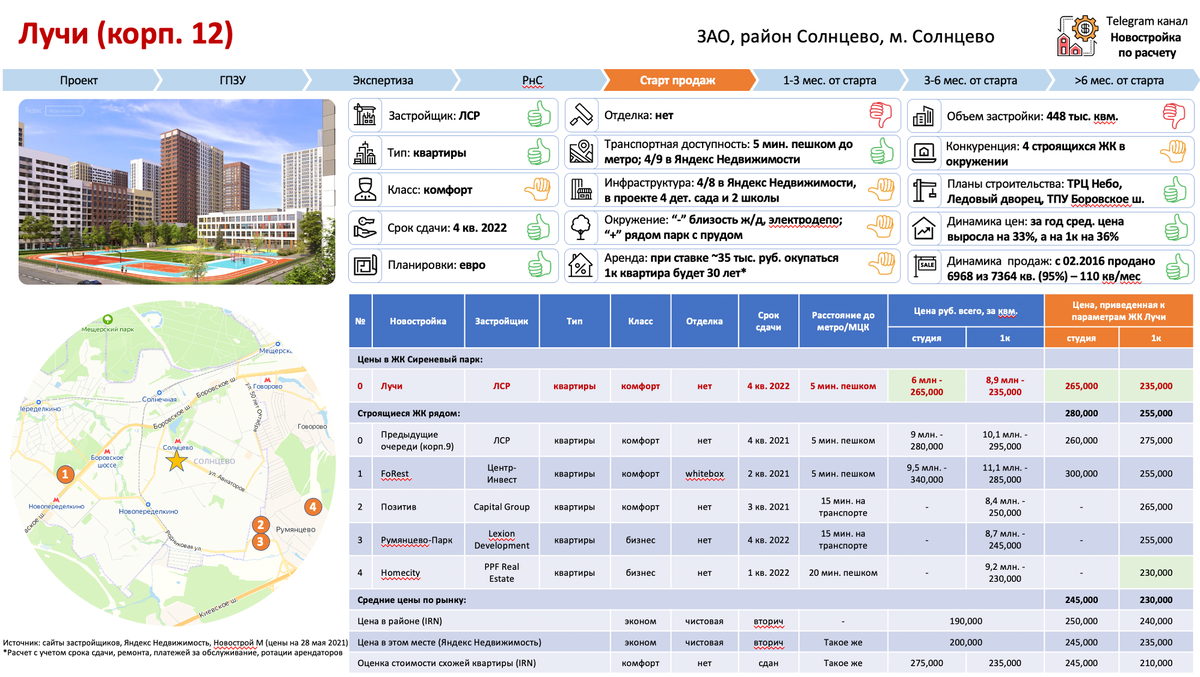Click the crane-and-building icon in the Застройщик: ЛСР card

tap(364, 116)
